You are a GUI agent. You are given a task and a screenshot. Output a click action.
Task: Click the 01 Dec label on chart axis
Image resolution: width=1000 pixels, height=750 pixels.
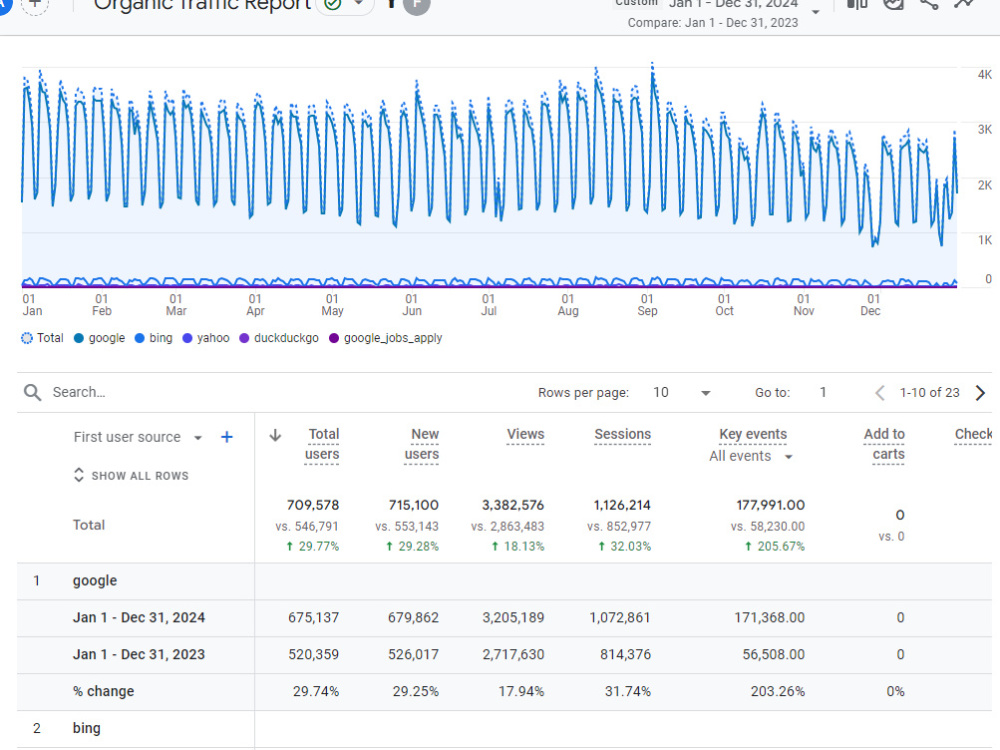pyautogui.click(x=871, y=305)
